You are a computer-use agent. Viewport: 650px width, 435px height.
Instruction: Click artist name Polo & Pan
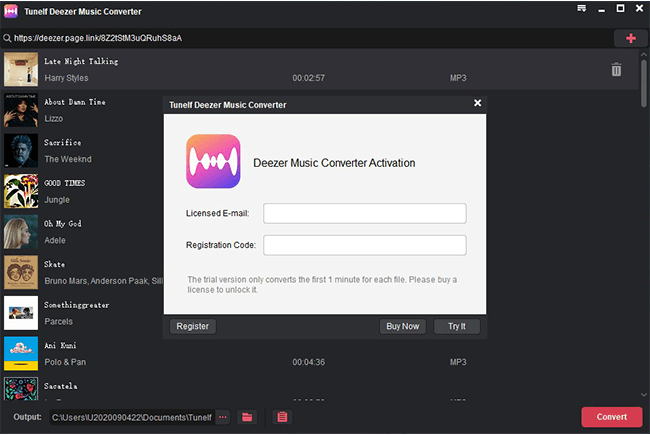pos(65,362)
